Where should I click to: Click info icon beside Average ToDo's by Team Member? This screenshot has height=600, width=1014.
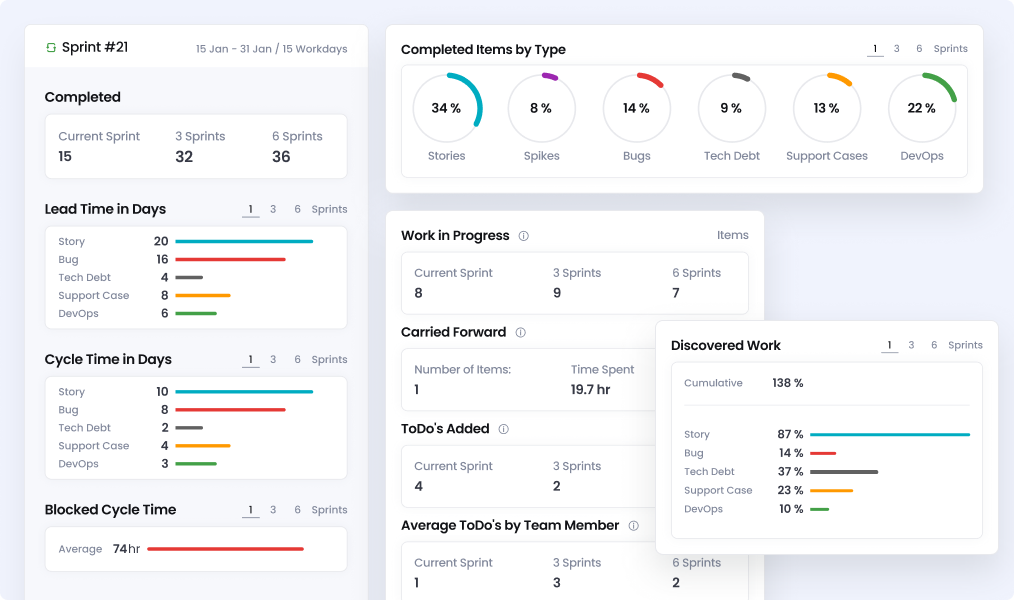633,526
